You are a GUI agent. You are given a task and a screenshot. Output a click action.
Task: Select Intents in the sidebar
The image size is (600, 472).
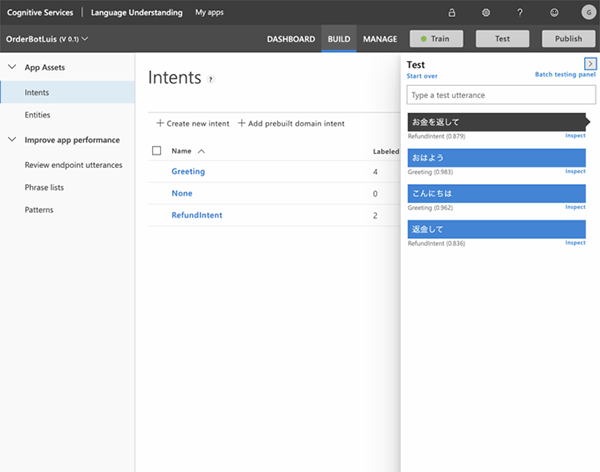[67, 92]
